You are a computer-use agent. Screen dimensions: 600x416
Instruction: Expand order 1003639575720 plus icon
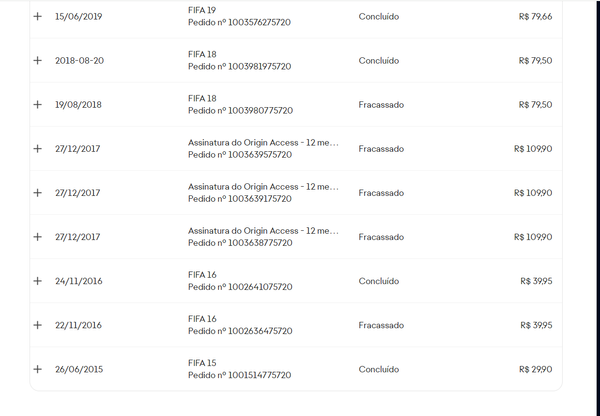(x=38, y=148)
